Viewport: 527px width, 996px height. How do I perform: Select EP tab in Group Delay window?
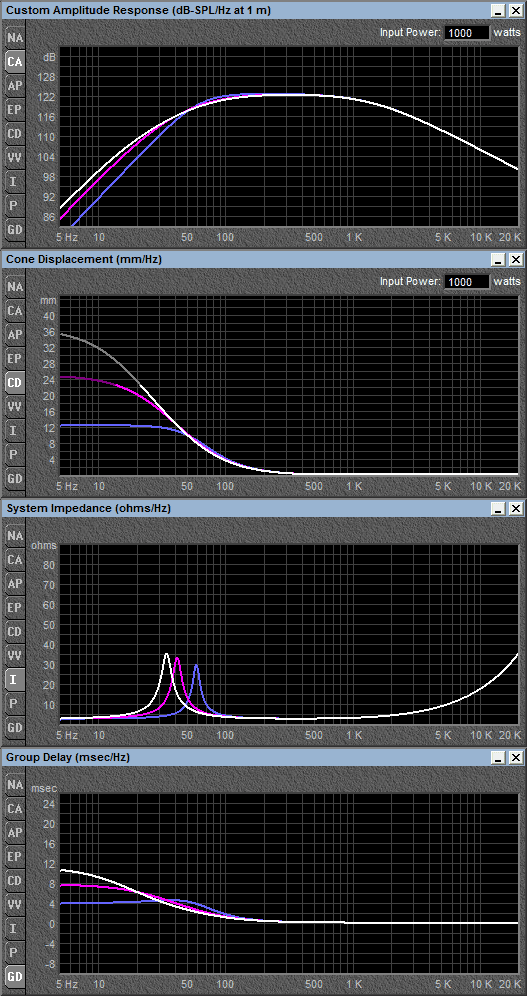click(x=15, y=857)
